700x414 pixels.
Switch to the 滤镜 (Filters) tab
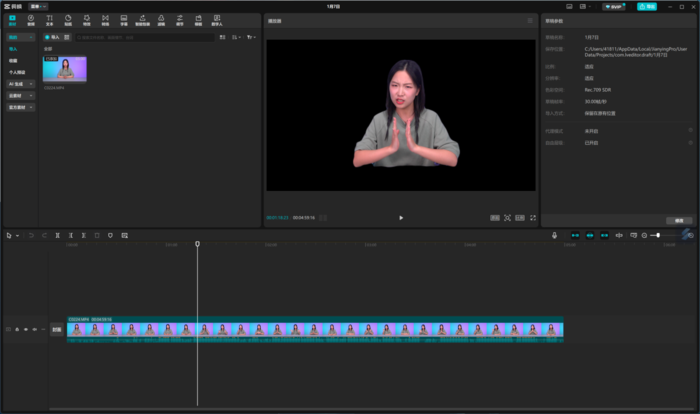click(x=161, y=20)
